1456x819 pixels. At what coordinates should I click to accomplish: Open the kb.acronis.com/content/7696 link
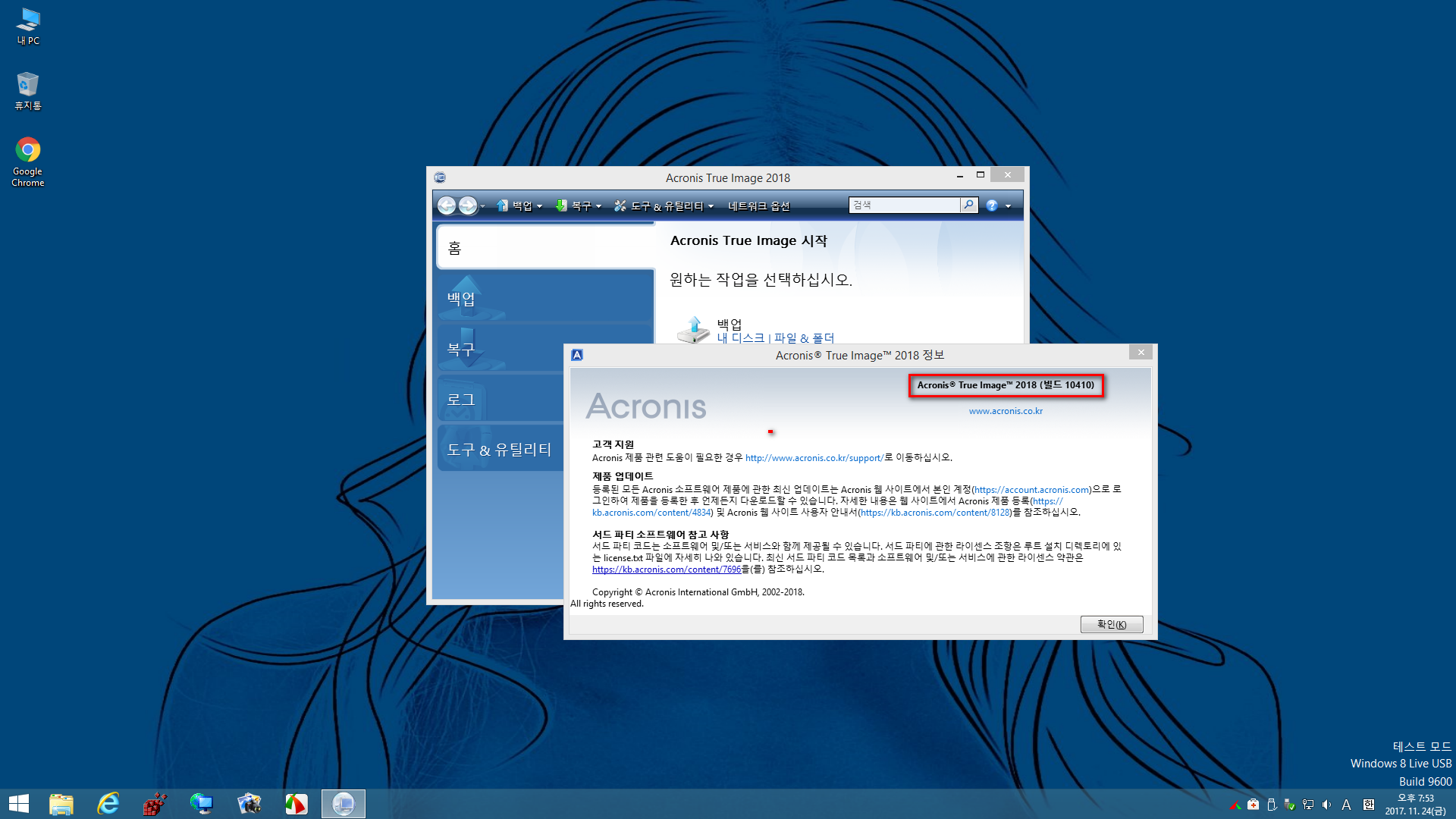click(667, 570)
